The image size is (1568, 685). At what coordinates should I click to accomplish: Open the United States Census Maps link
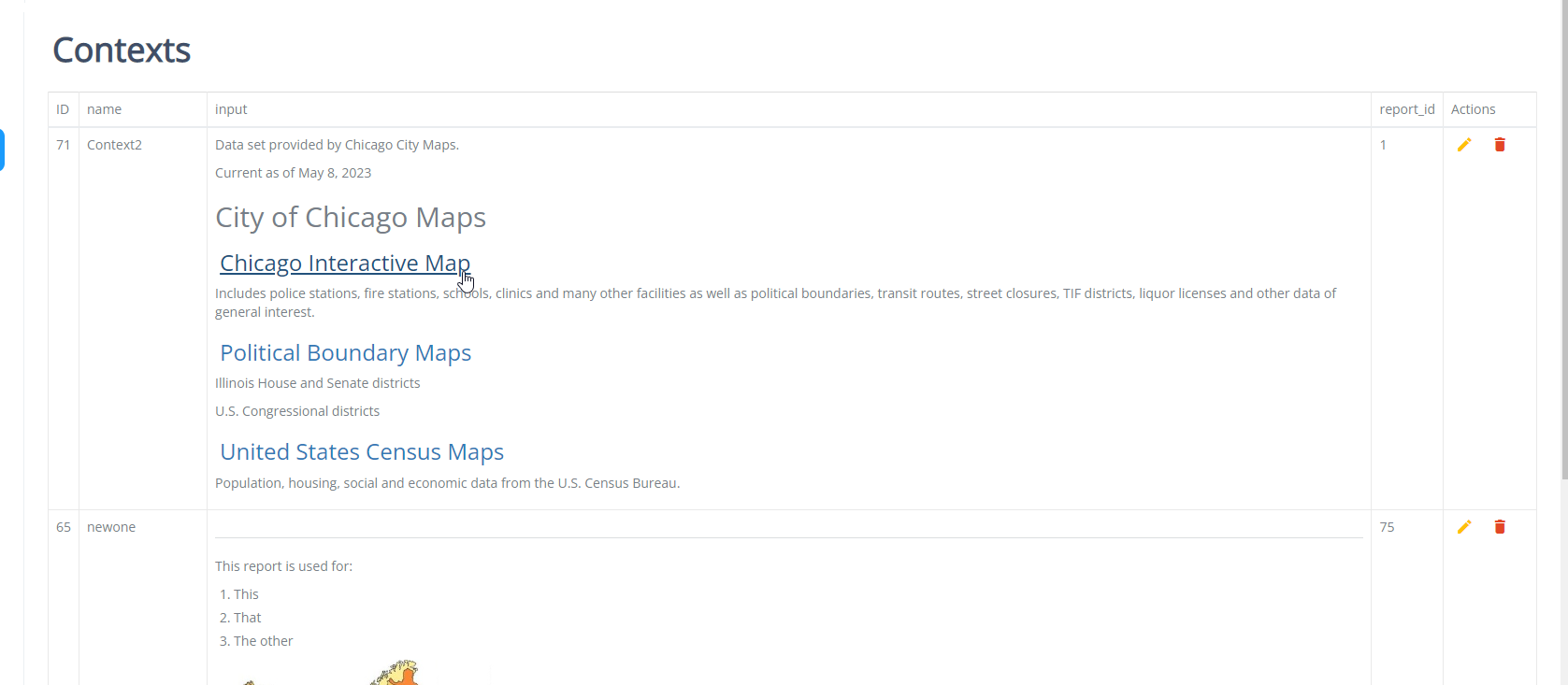[x=362, y=452]
